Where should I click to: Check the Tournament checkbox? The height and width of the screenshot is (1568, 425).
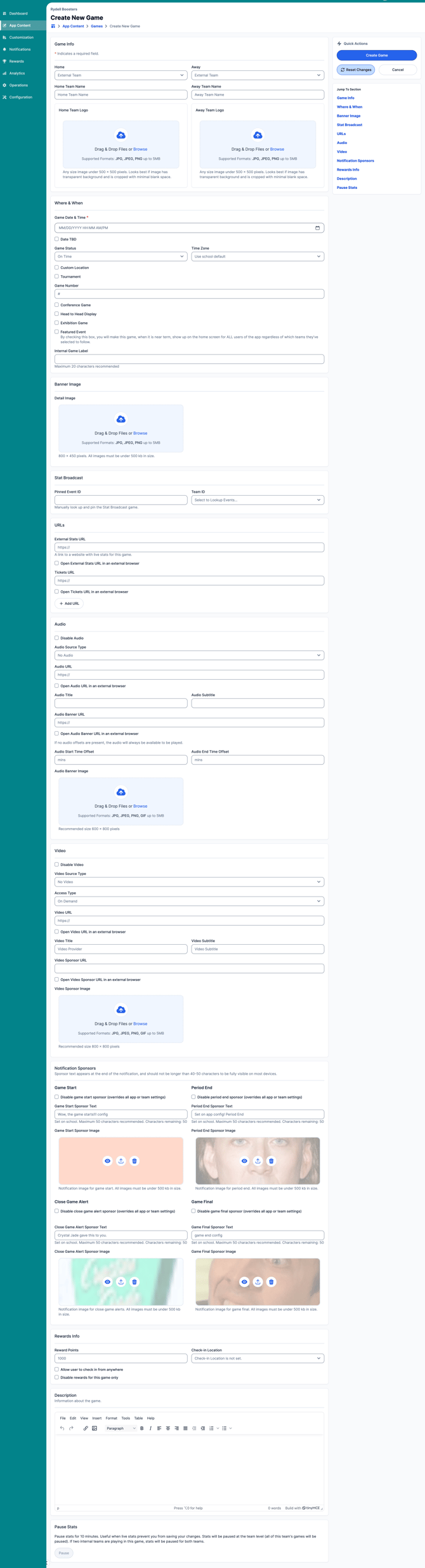click(x=56, y=276)
